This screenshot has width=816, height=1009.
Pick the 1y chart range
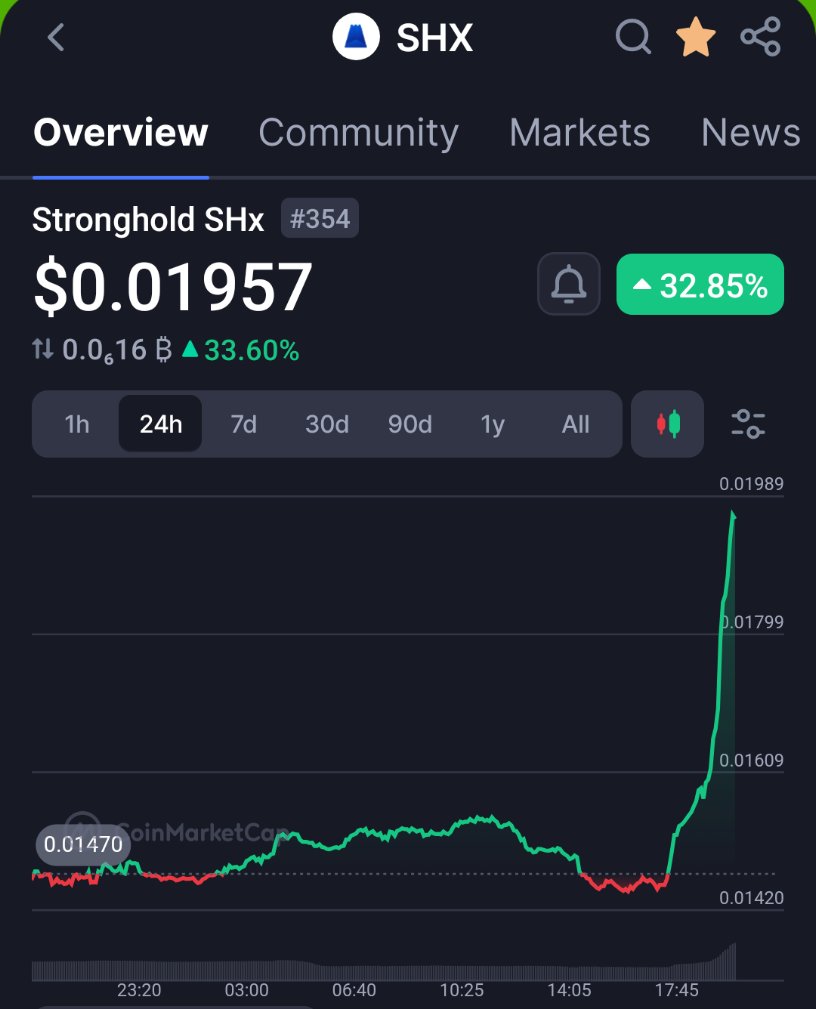coord(492,424)
